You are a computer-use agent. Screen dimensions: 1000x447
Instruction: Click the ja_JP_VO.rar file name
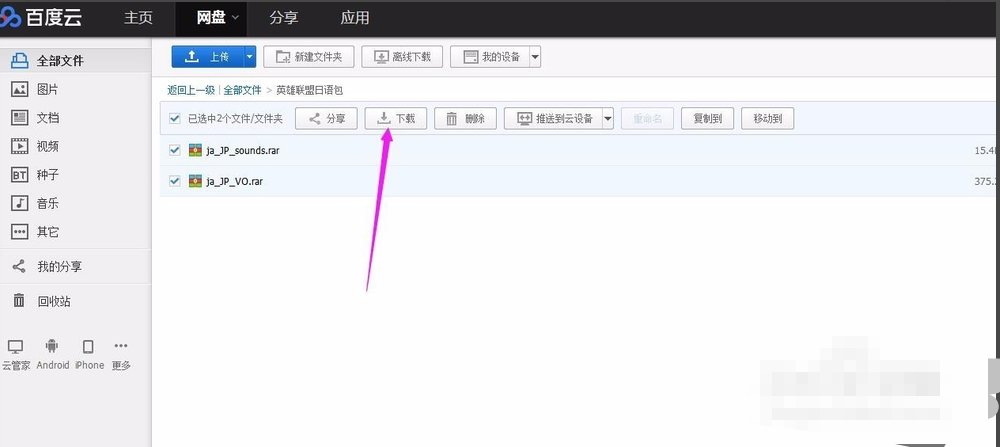tap(235, 182)
